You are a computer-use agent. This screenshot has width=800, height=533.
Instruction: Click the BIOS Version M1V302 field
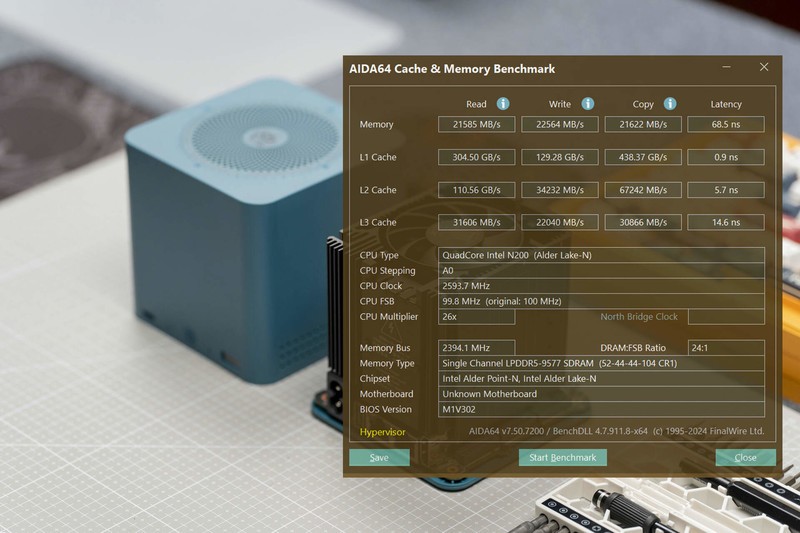(x=601, y=409)
